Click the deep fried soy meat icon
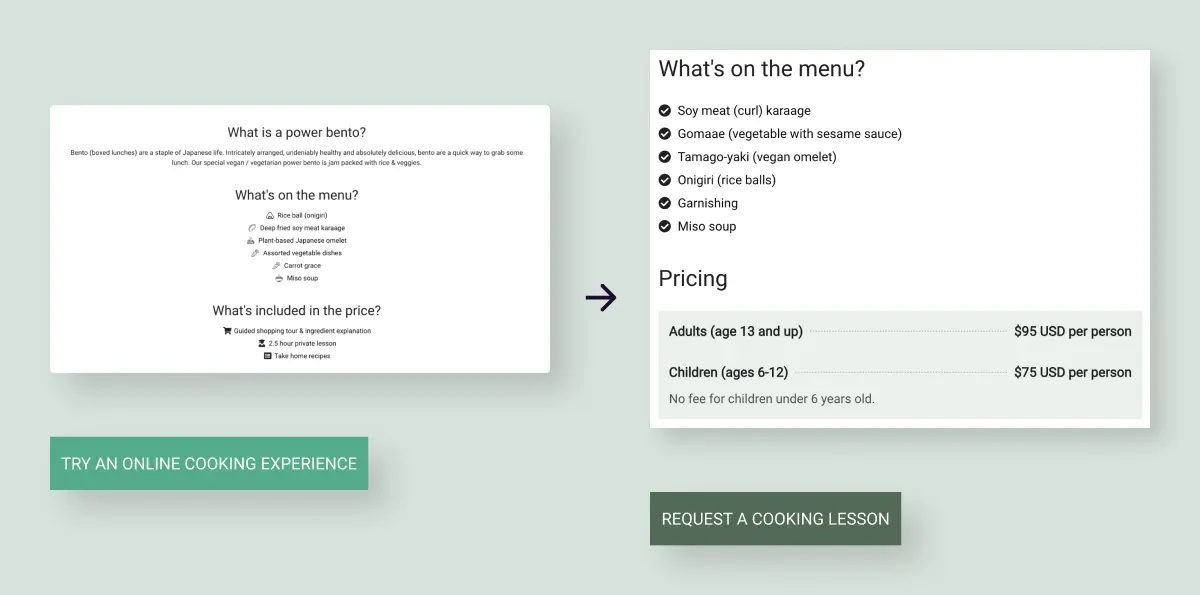The height and width of the screenshot is (595, 1200). click(x=253, y=228)
